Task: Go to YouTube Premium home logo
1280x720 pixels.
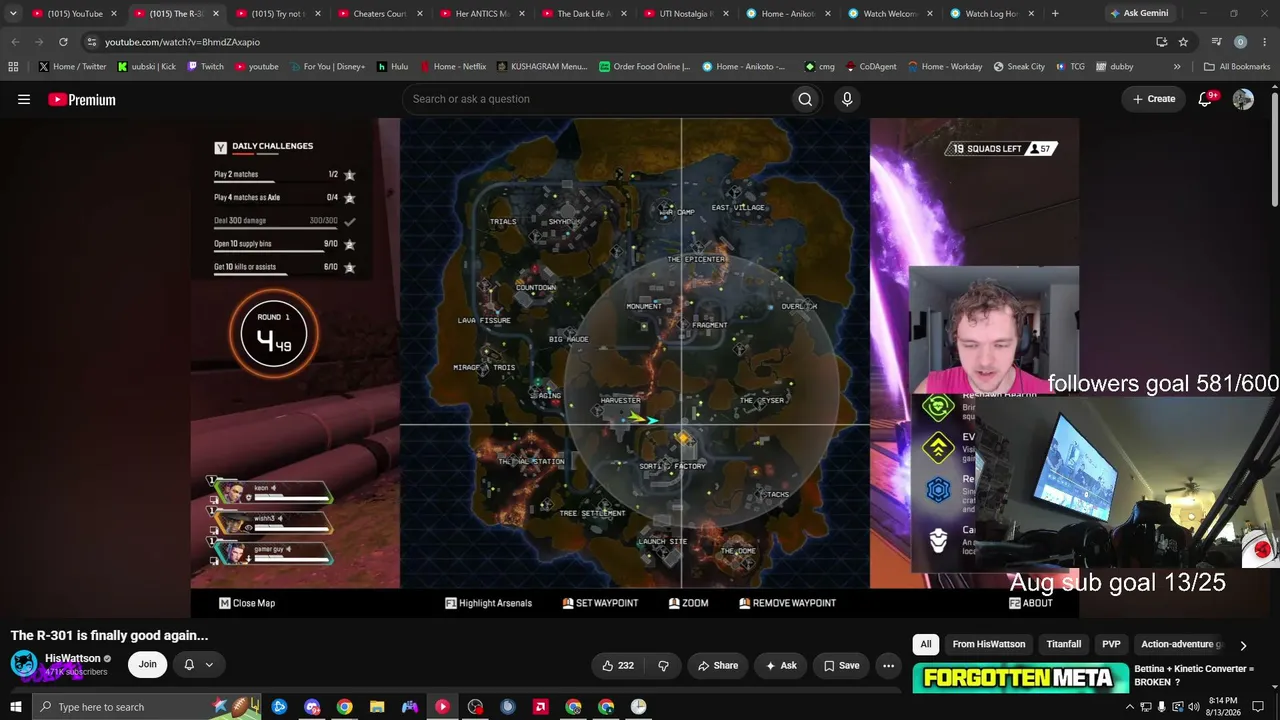Action: 82,99
